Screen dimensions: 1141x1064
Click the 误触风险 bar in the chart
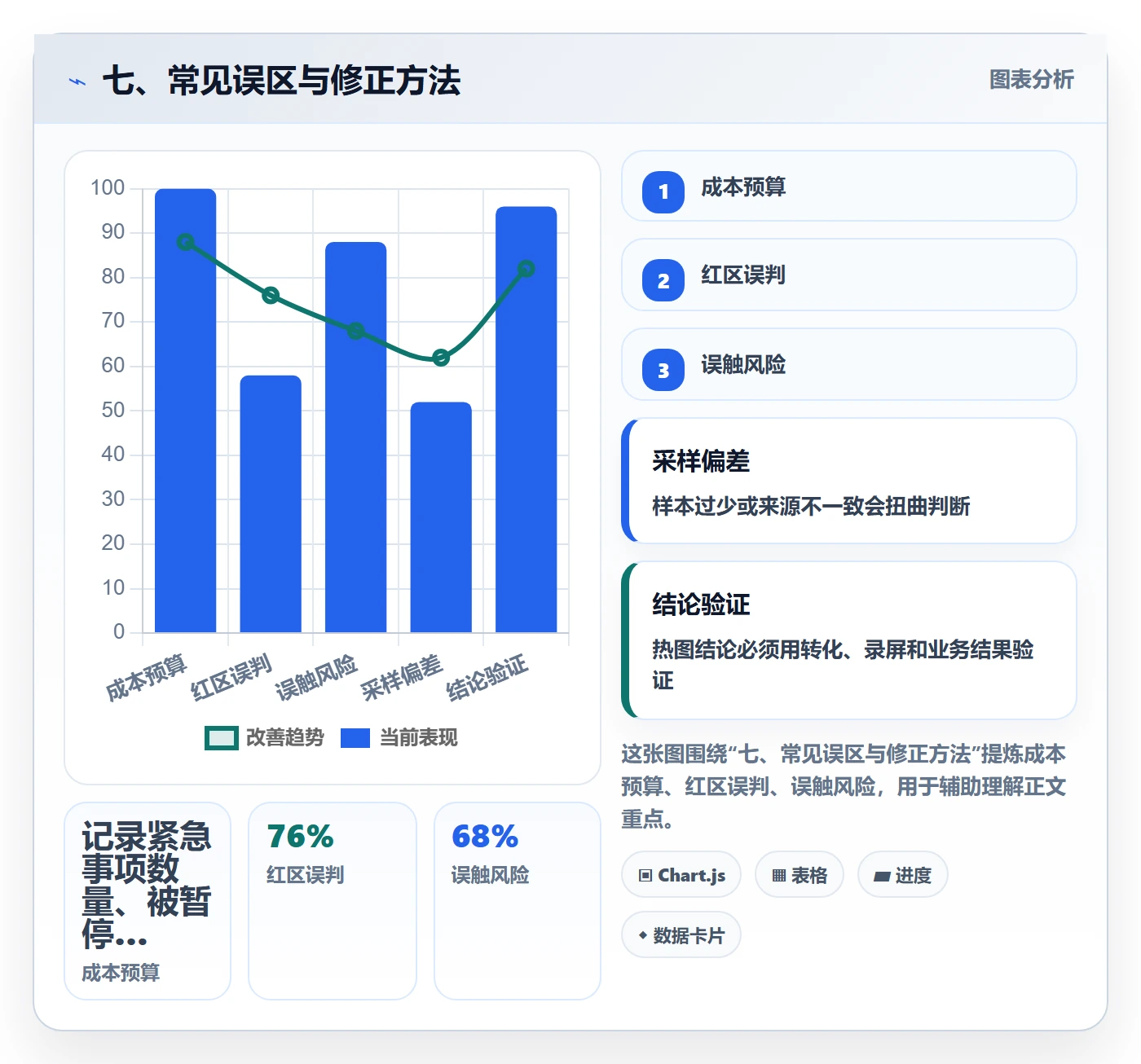pyautogui.click(x=356, y=437)
